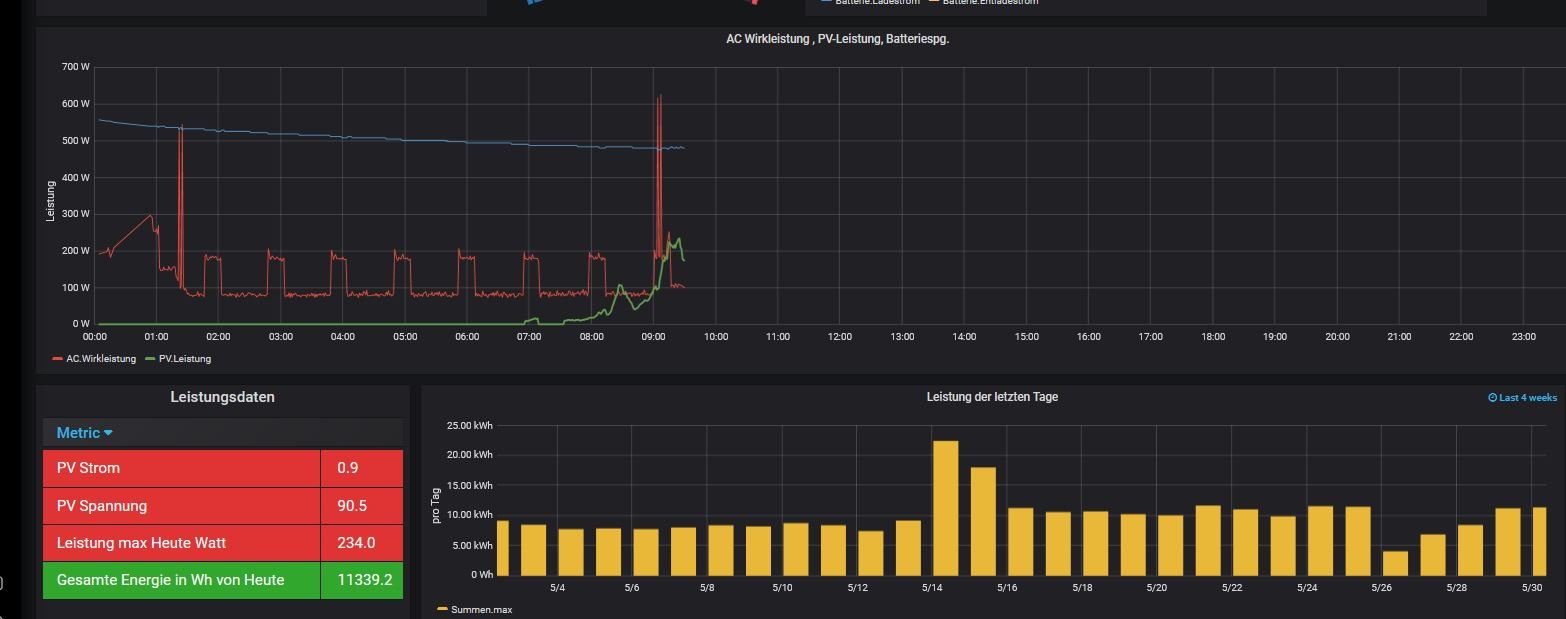Click the green PV curve peak near 09:30
The width and height of the screenshot is (1566, 619).
677,240
